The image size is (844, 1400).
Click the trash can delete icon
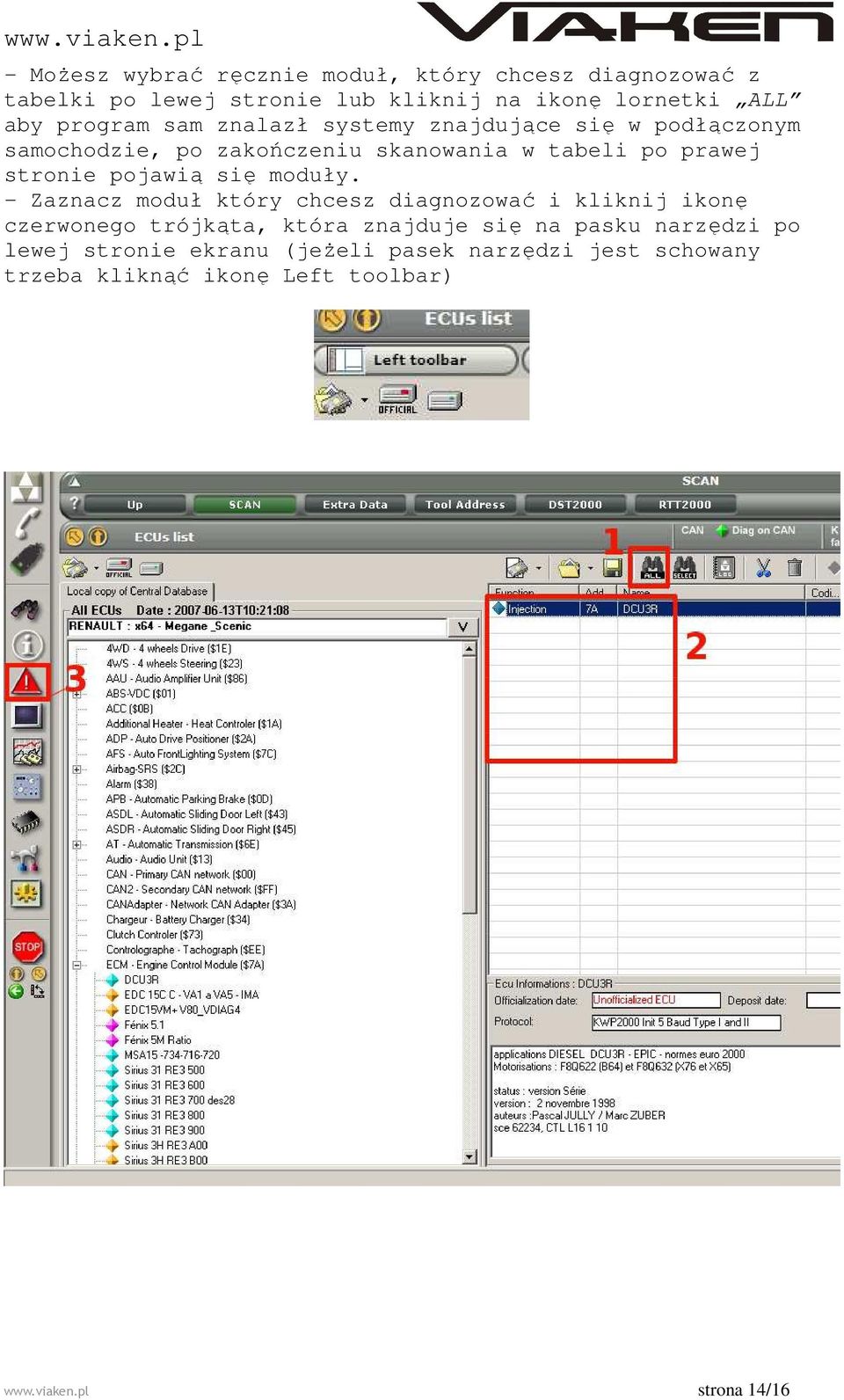[x=795, y=568]
